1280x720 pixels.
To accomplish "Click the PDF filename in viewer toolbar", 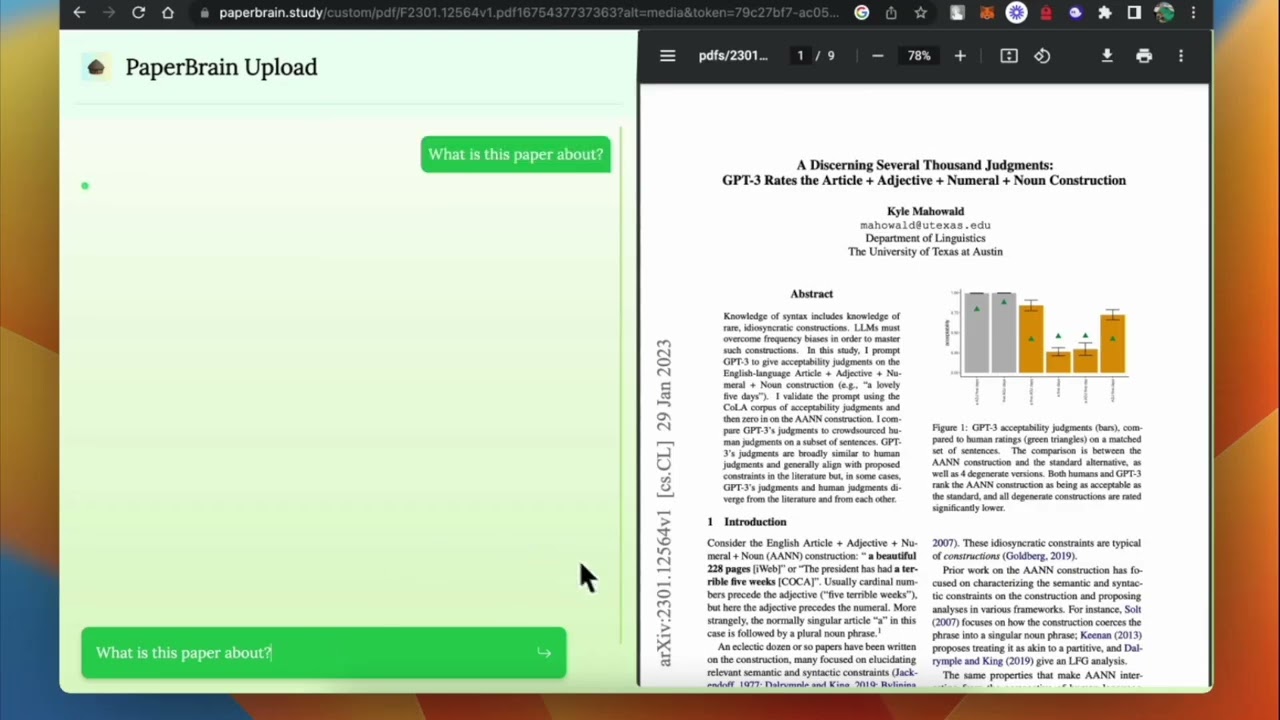I will [x=733, y=56].
